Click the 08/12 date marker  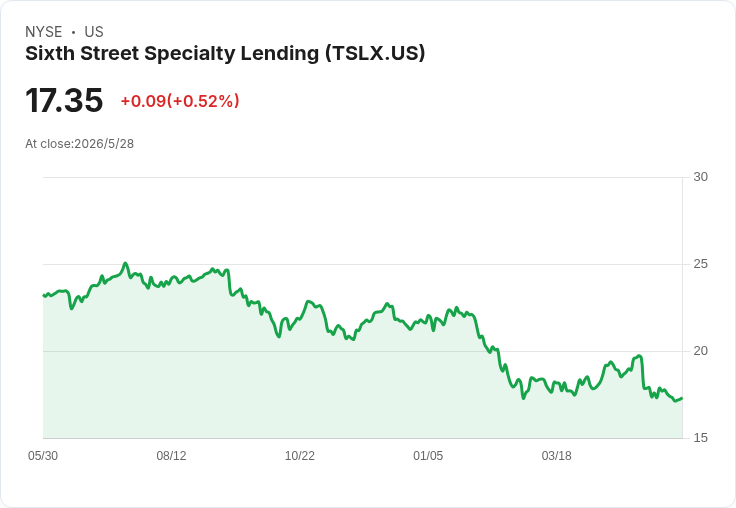click(171, 455)
